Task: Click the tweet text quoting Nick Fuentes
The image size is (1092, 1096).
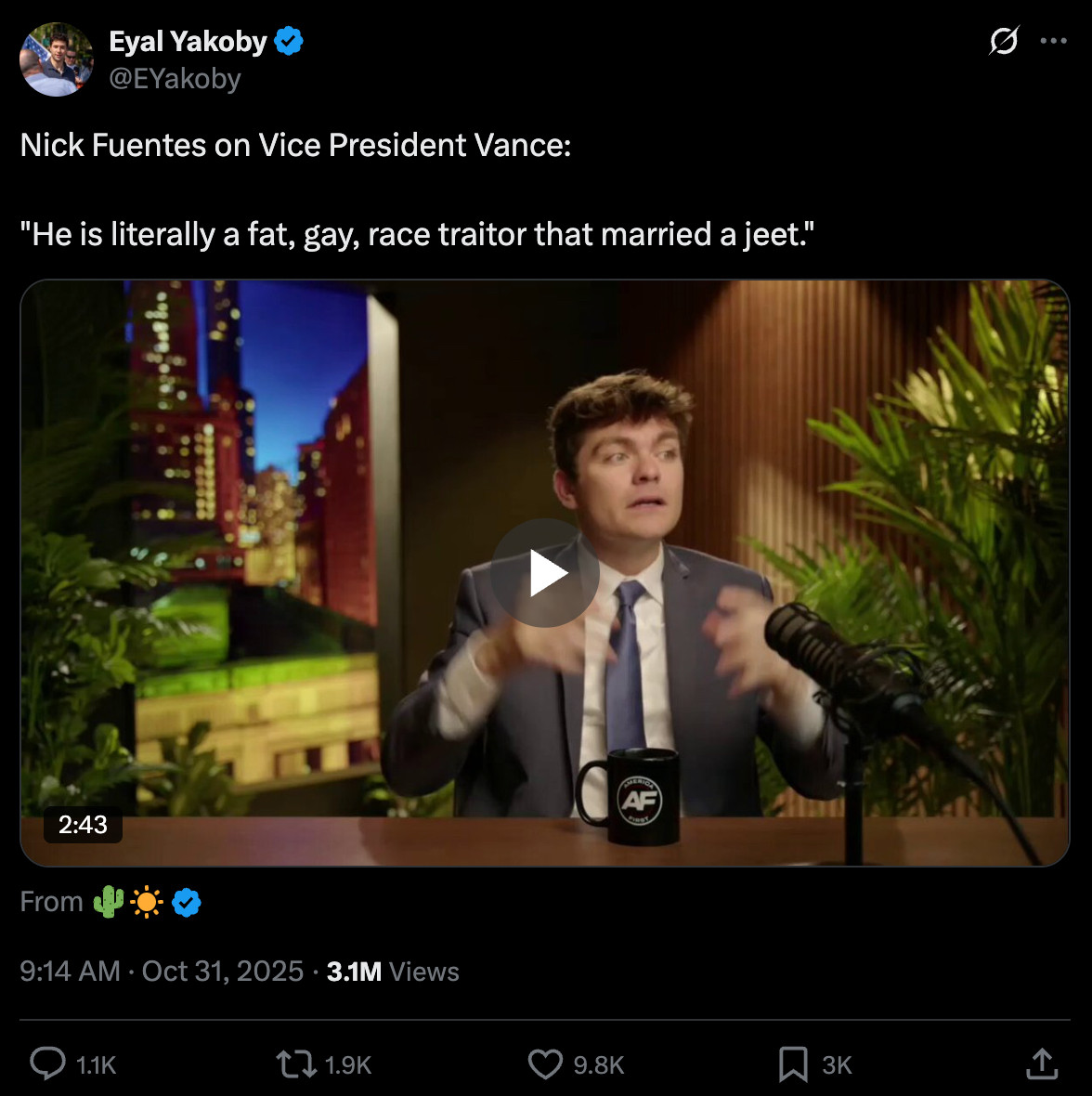Action: click(417, 234)
